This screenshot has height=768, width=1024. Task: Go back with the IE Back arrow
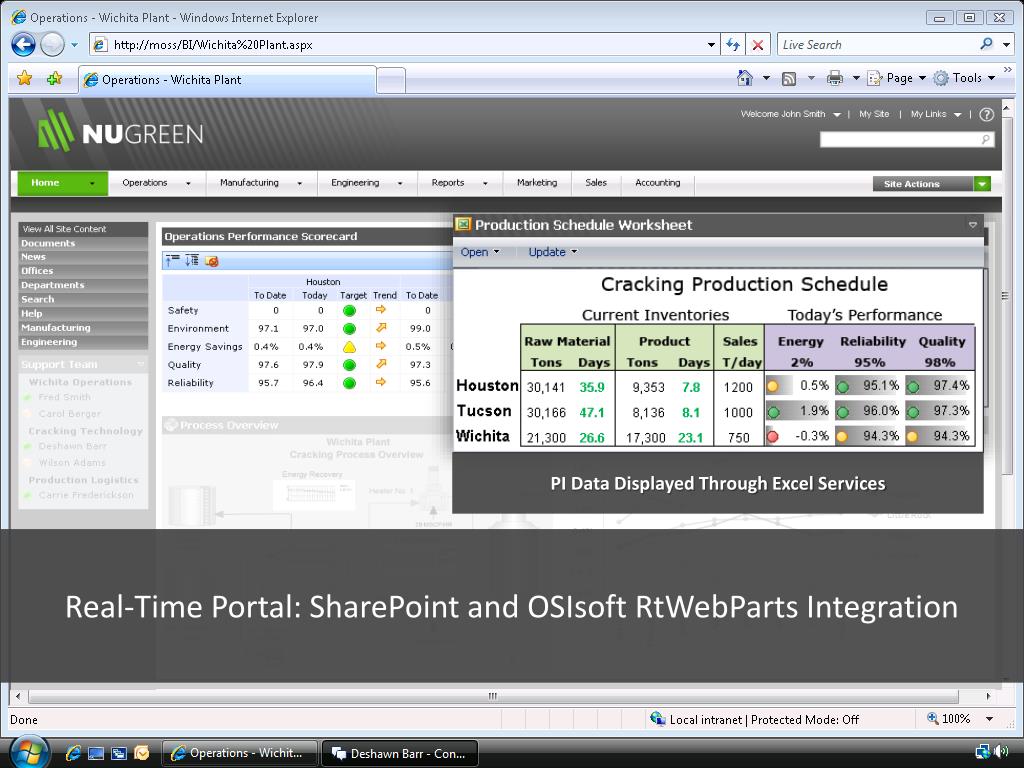coord(24,44)
